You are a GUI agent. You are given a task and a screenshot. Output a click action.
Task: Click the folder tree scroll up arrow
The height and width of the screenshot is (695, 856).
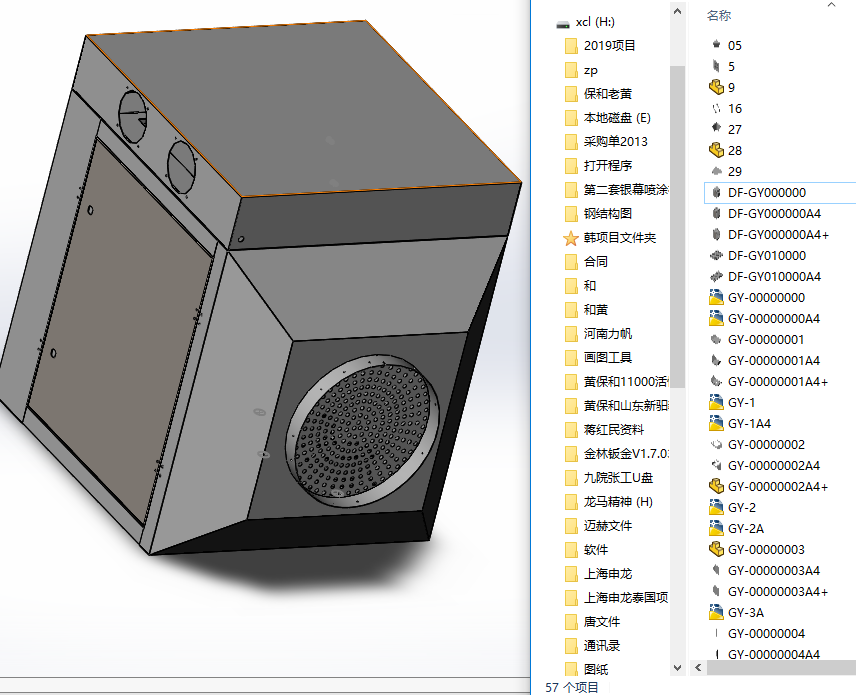[677, 11]
